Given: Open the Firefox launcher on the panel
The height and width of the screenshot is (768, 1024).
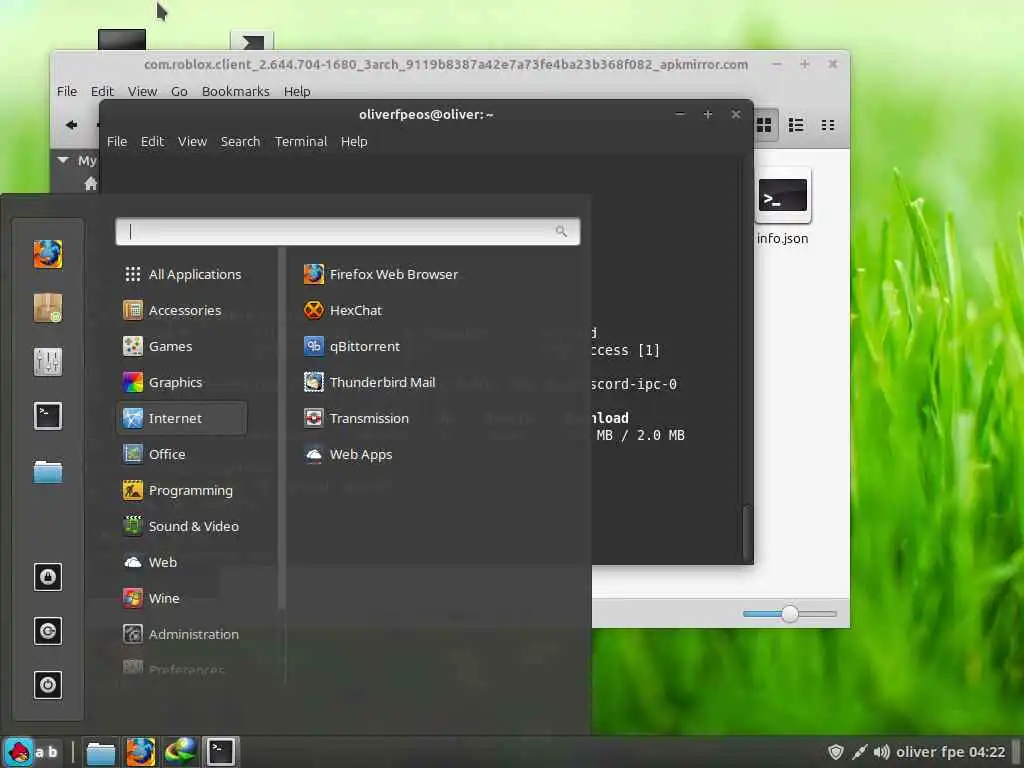Looking at the screenshot, I should 140,752.
